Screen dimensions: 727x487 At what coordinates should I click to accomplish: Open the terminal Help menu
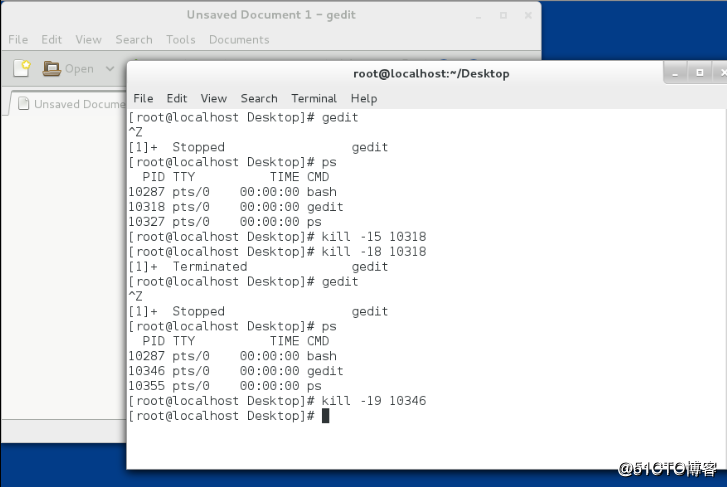(x=364, y=98)
